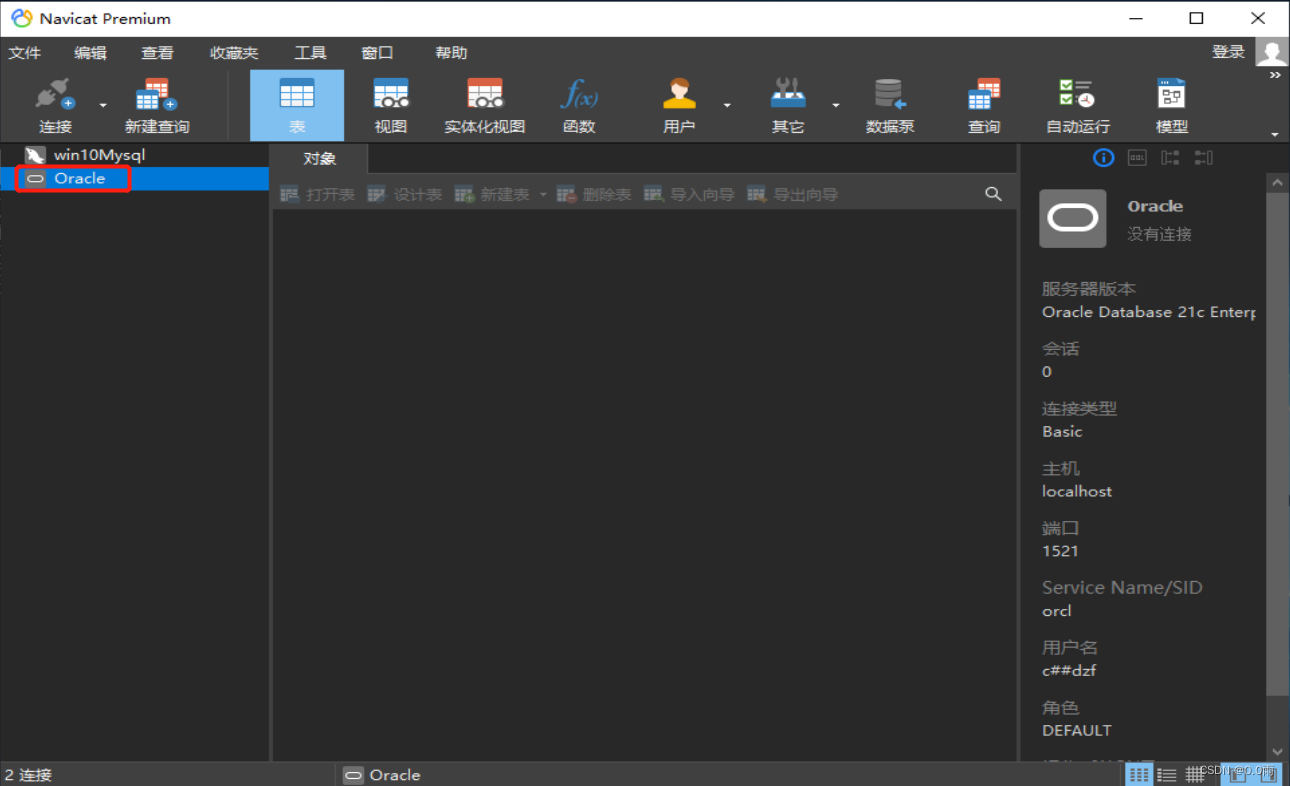Click the 'Oracle Database 21c' version text
The width and height of the screenshot is (1290, 786).
[1149, 312]
